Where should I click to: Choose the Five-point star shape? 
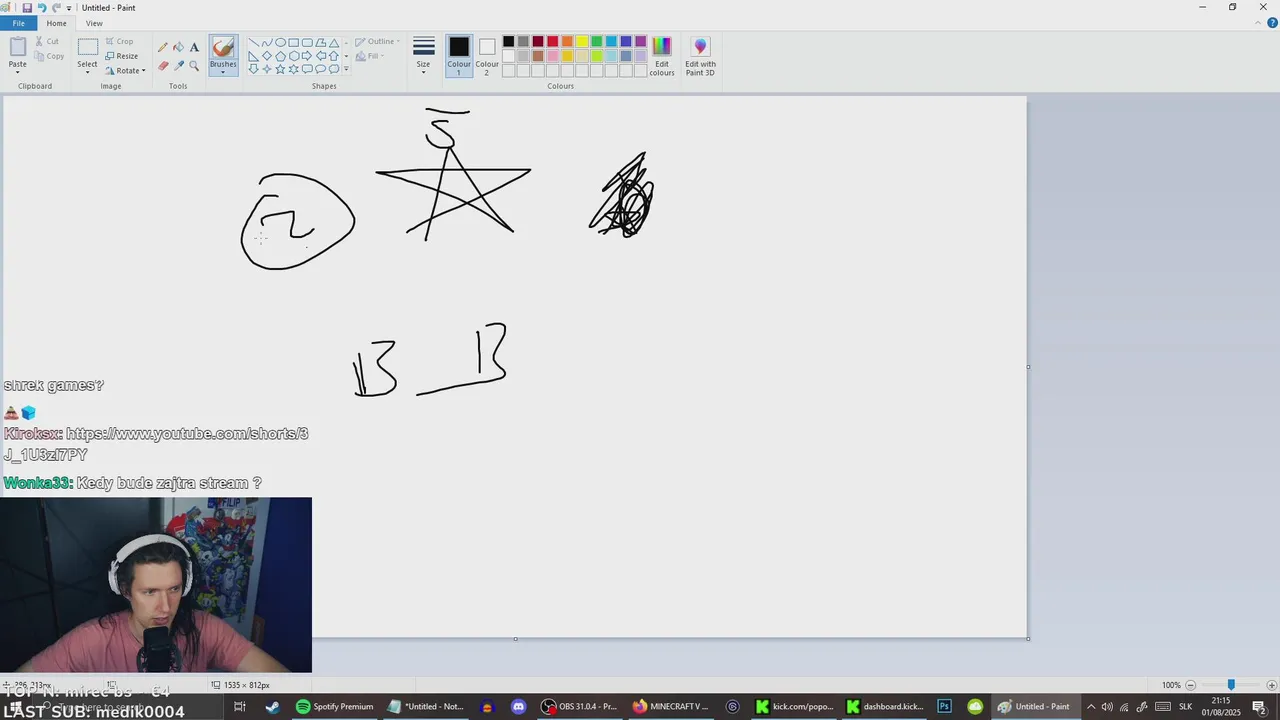click(280, 69)
